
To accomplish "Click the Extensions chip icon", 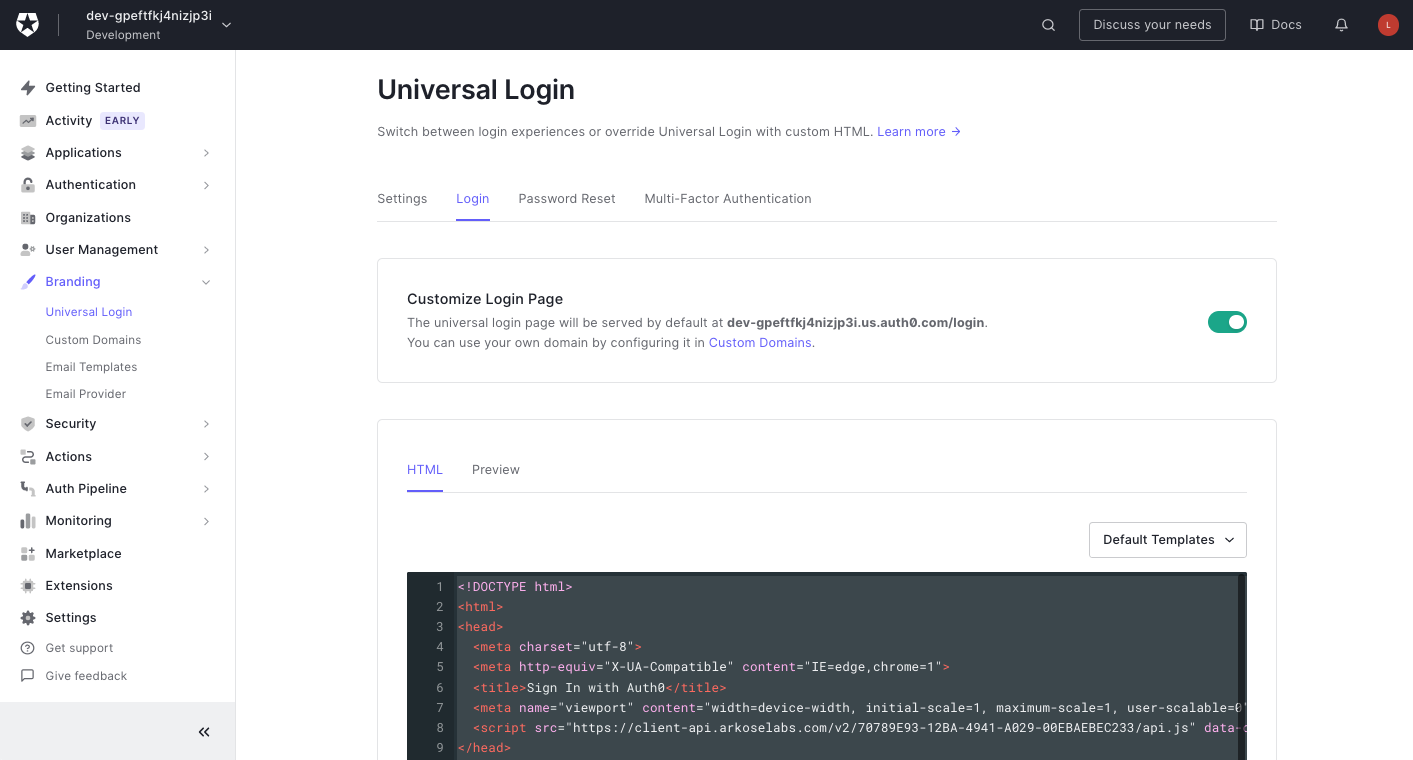I will 28,586.
